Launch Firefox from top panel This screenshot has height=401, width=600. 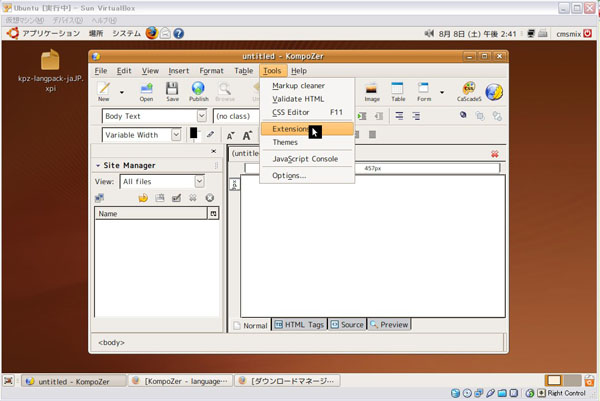[152, 33]
